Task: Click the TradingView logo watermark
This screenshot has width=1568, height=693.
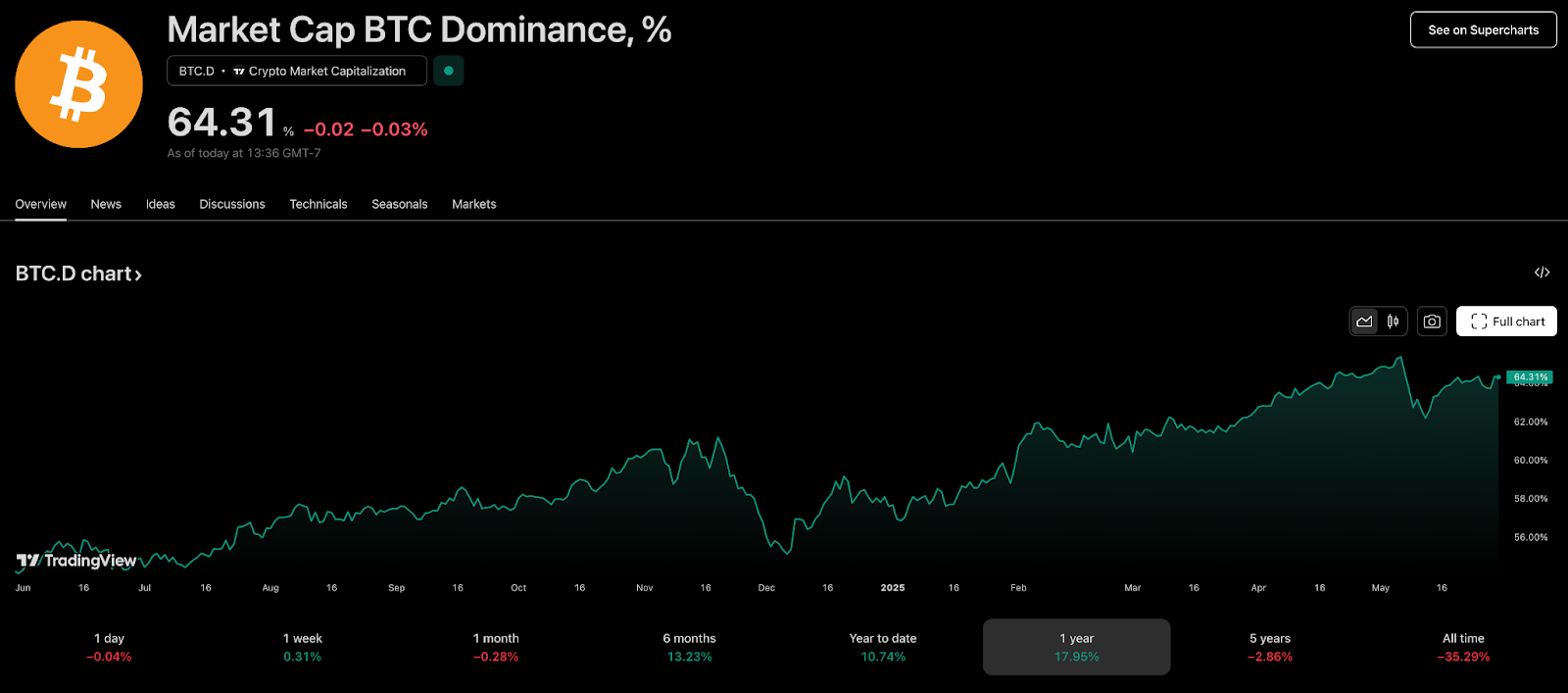Action: tap(76, 561)
